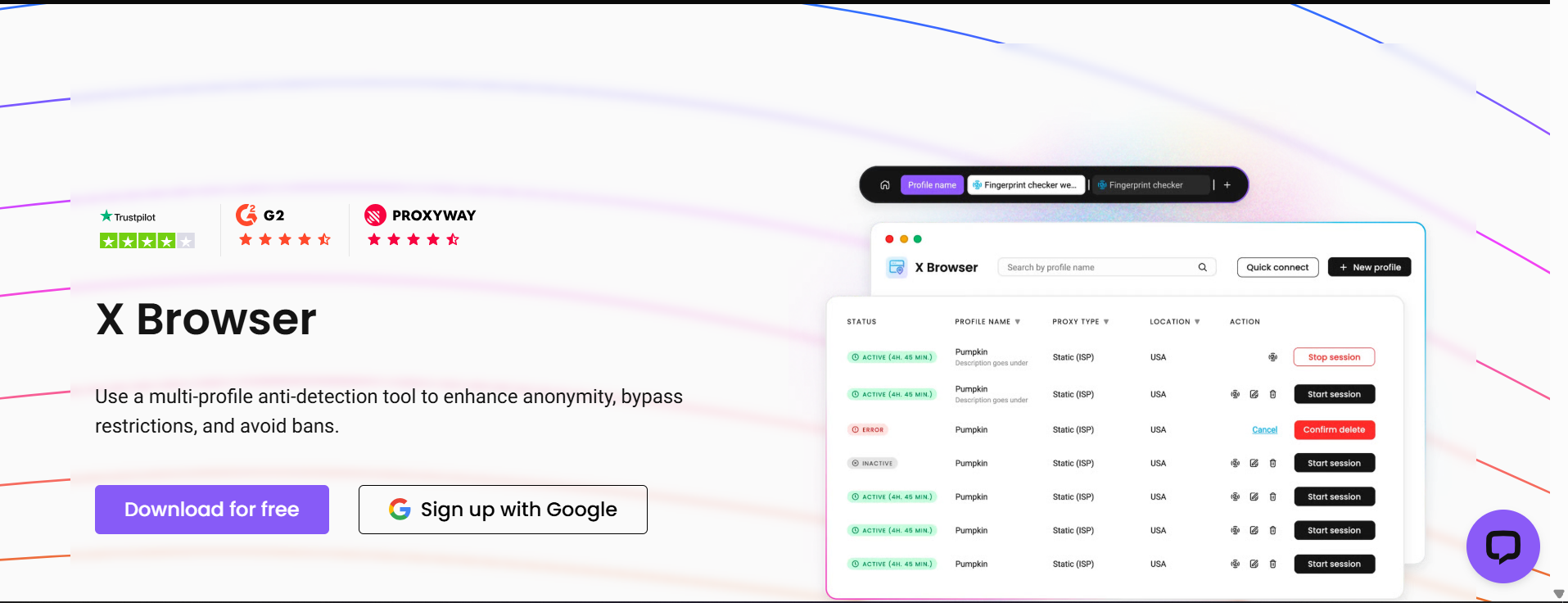Cancel the pending profile deletion
Viewport: 1568px width, 603px height.
pos(1265,429)
